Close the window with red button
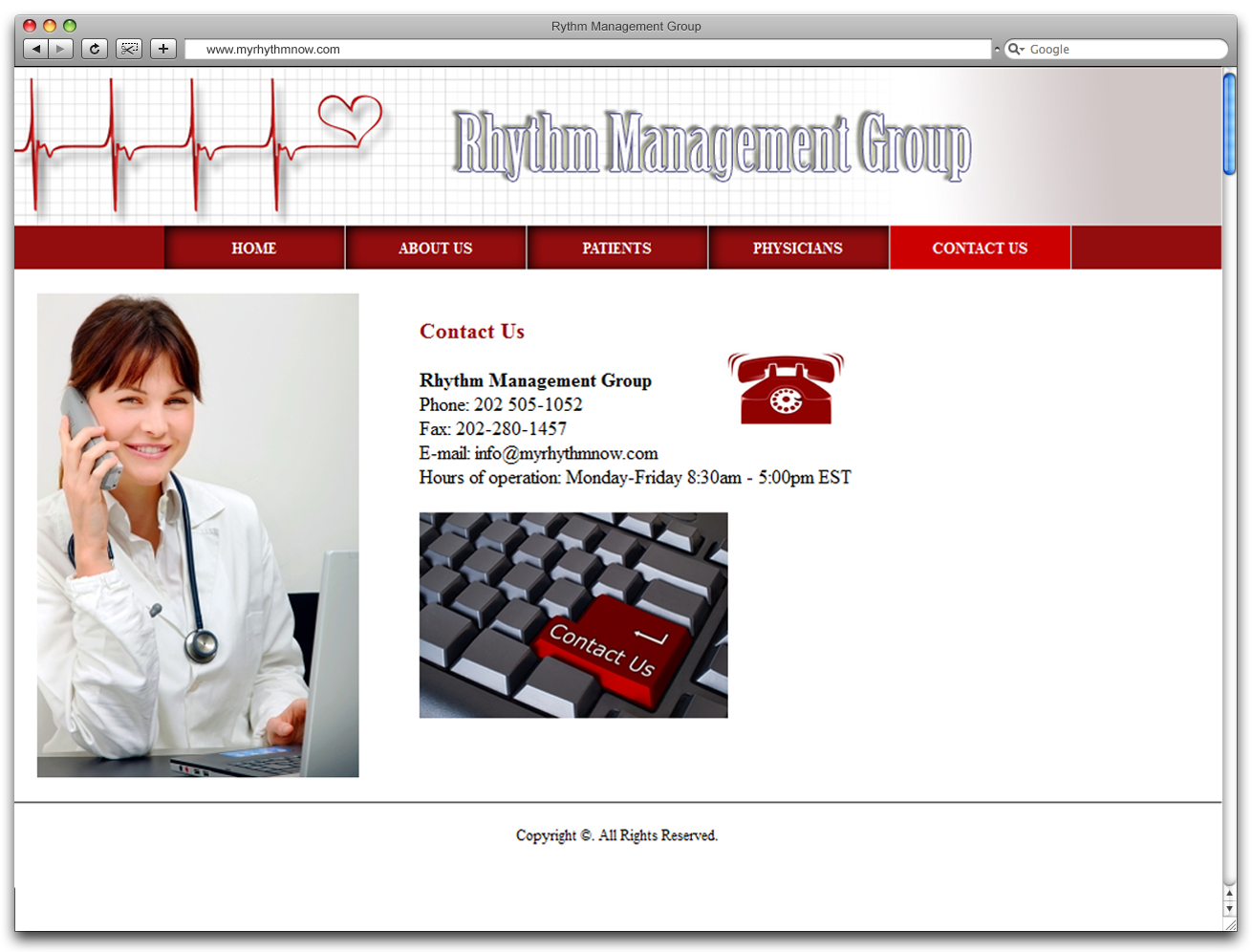 click(x=30, y=26)
